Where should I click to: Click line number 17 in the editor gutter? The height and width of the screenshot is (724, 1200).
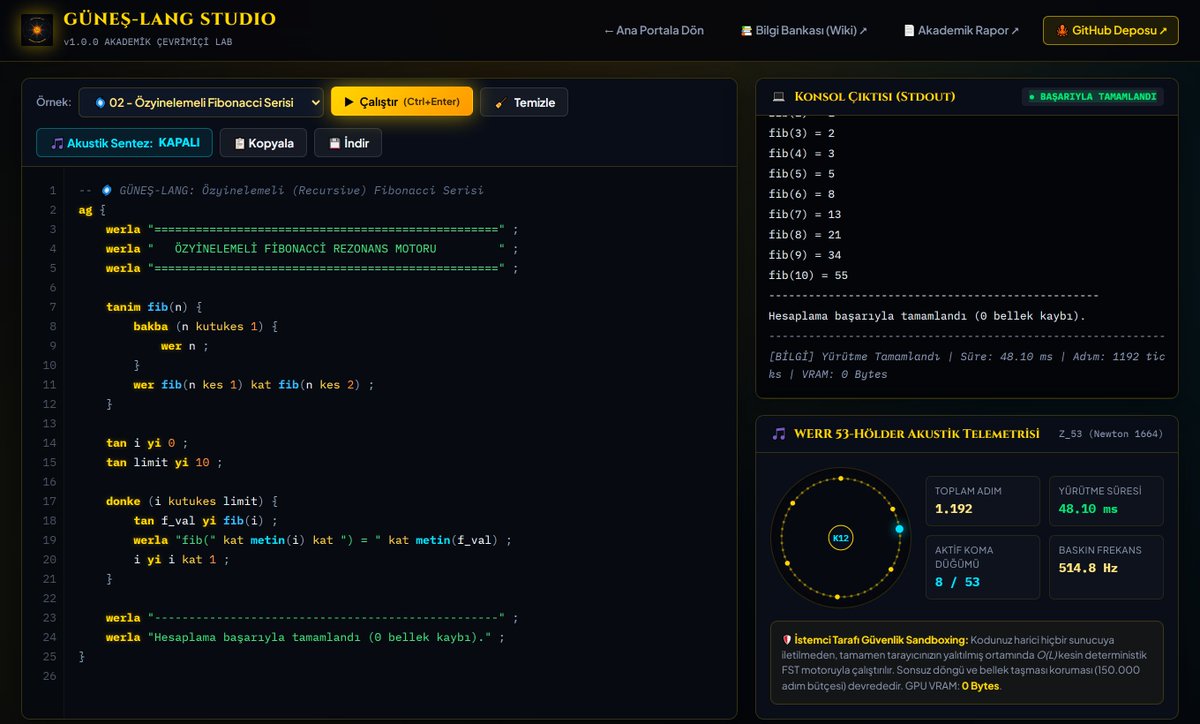pos(50,502)
